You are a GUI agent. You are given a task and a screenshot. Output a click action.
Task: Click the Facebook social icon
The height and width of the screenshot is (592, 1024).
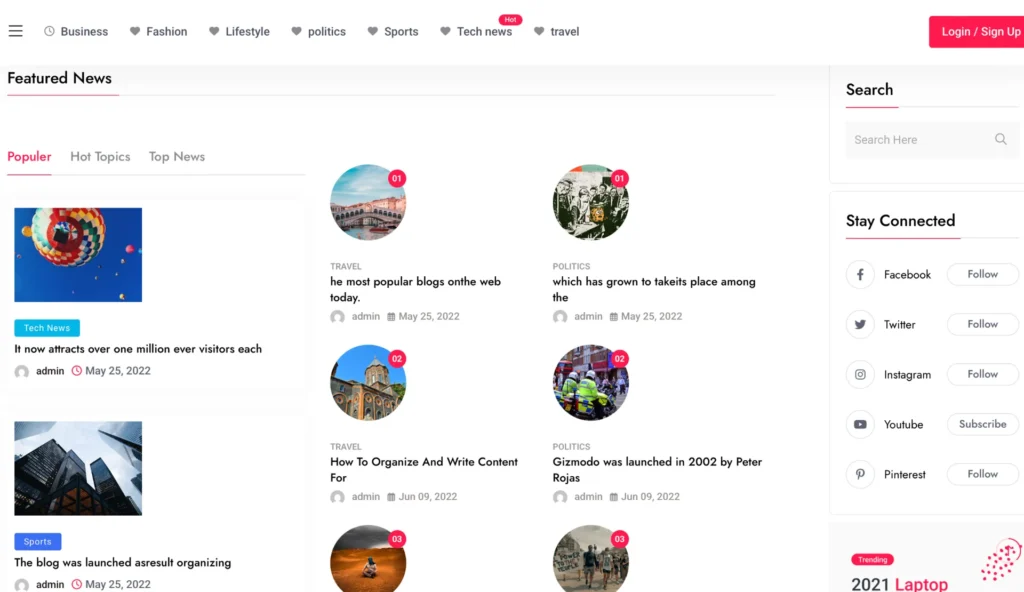tap(860, 275)
